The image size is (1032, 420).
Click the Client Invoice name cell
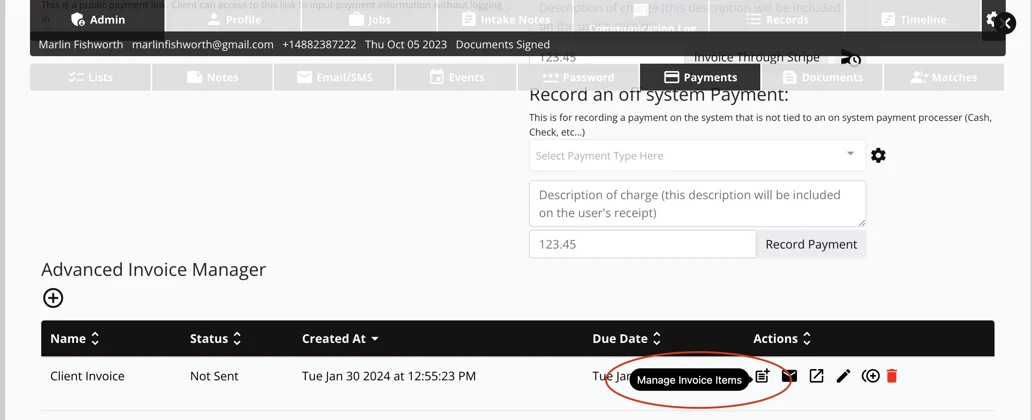pyautogui.click(x=87, y=376)
